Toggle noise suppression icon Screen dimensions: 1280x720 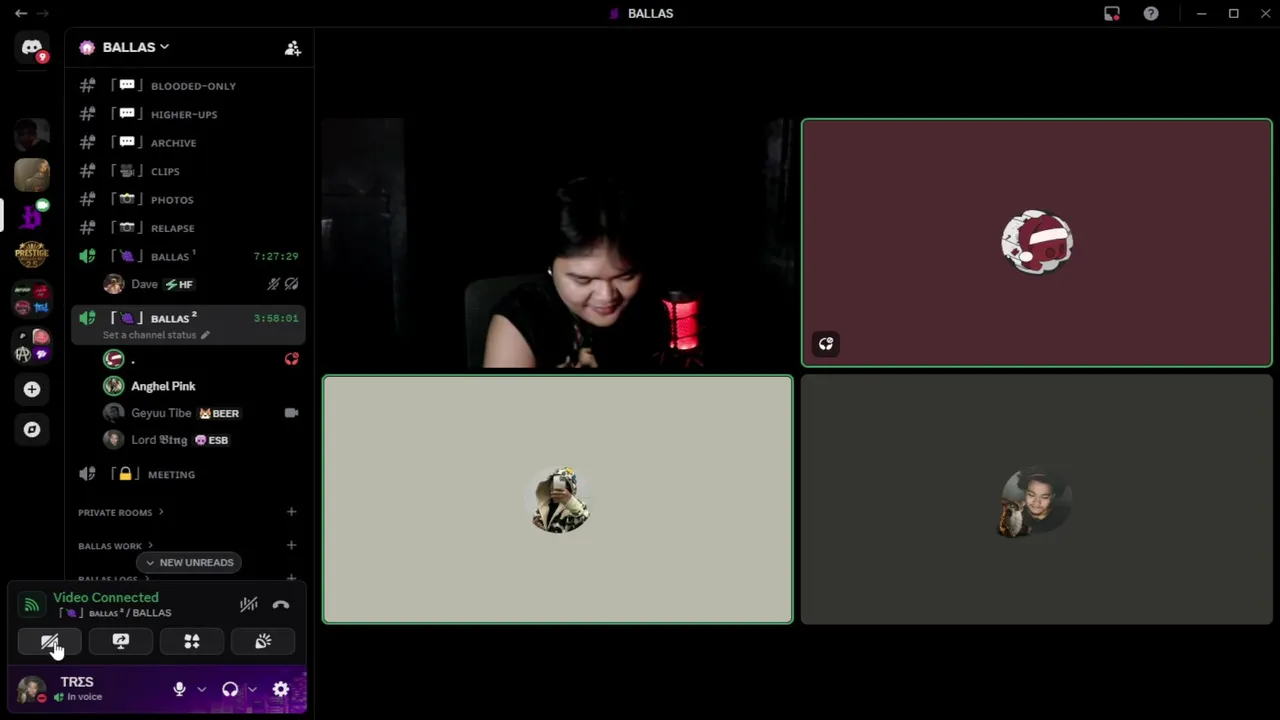point(249,604)
